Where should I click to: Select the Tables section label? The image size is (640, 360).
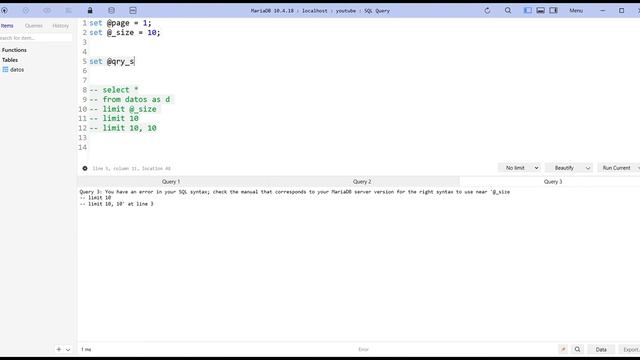(x=10, y=60)
